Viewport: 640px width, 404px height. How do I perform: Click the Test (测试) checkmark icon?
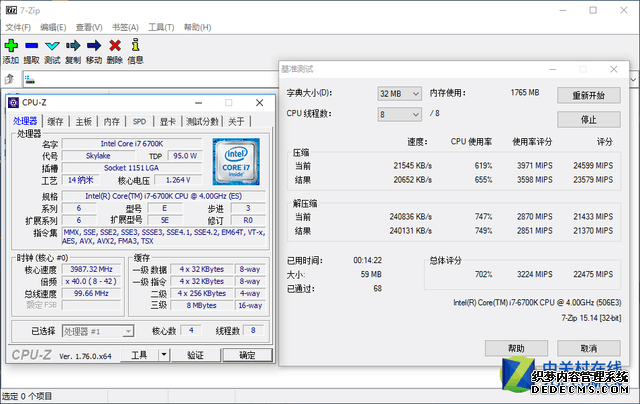point(52,45)
